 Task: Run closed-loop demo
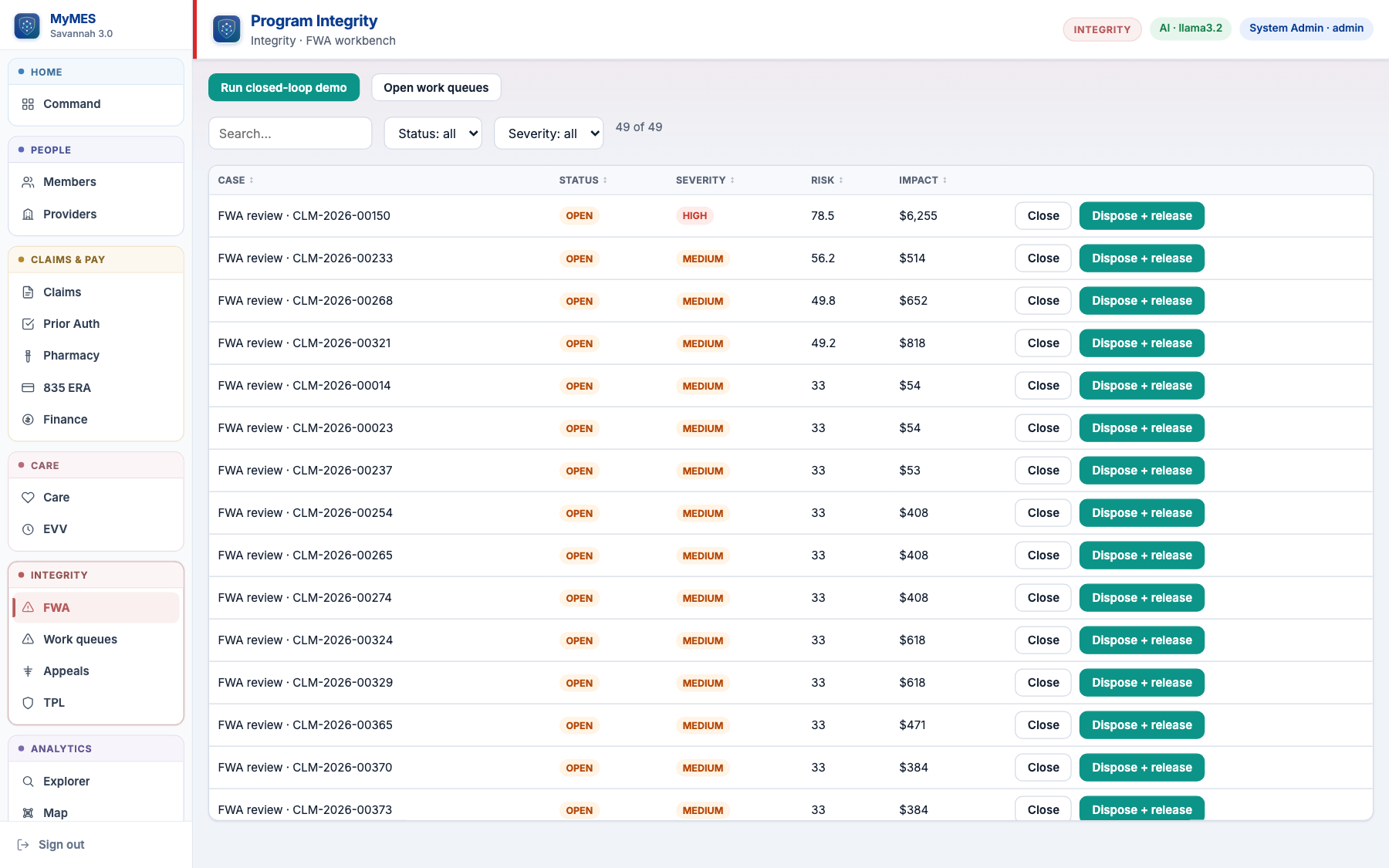coord(284,88)
